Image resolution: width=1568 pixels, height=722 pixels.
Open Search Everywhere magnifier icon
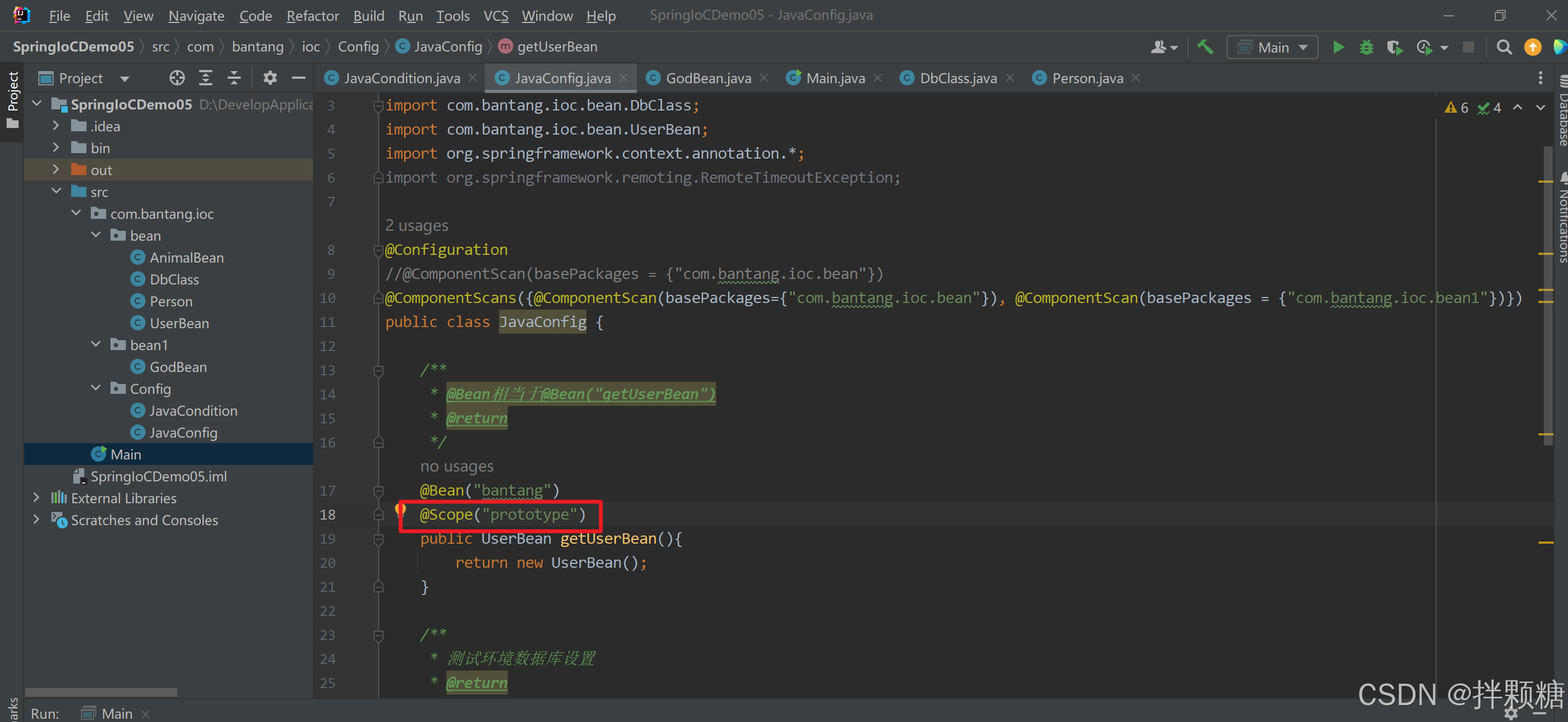click(x=1503, y=47)
